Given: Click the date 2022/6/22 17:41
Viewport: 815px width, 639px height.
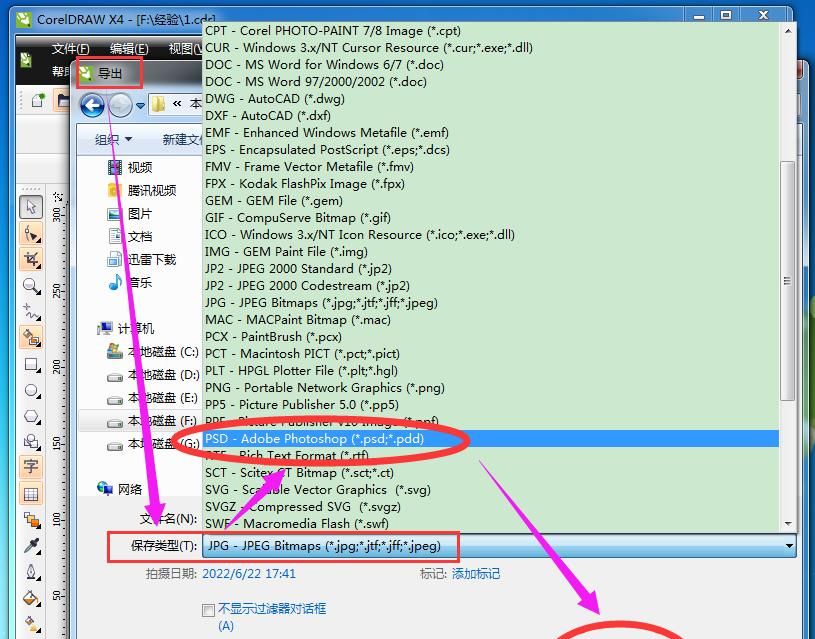Looking at the screenshot, I should 249,573.
